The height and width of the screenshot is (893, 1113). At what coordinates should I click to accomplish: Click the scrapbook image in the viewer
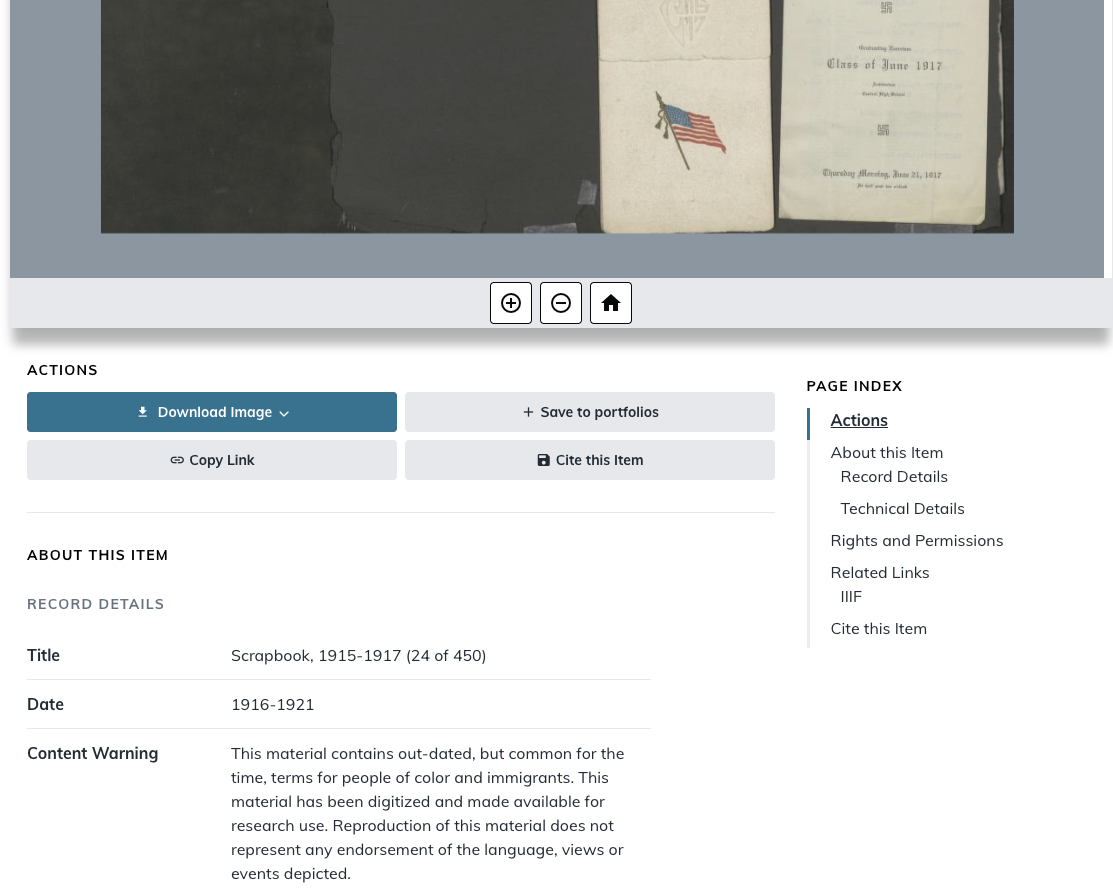[556, 116]
